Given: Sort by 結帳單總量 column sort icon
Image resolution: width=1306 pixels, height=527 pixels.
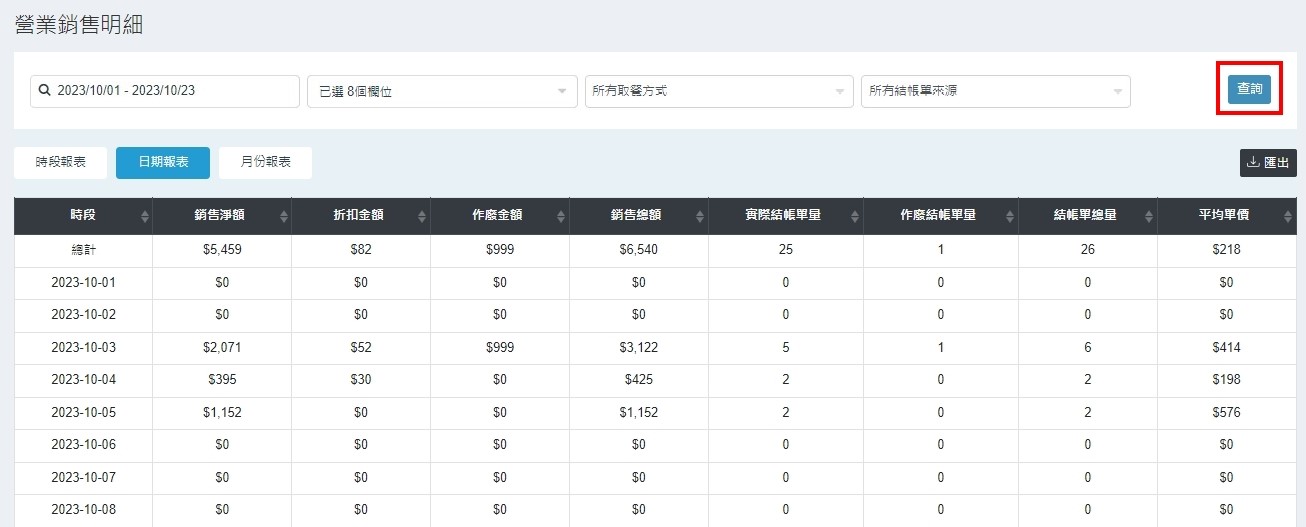Looking at the screenshot, I should pyautogui.click(x=1150, y=216).
